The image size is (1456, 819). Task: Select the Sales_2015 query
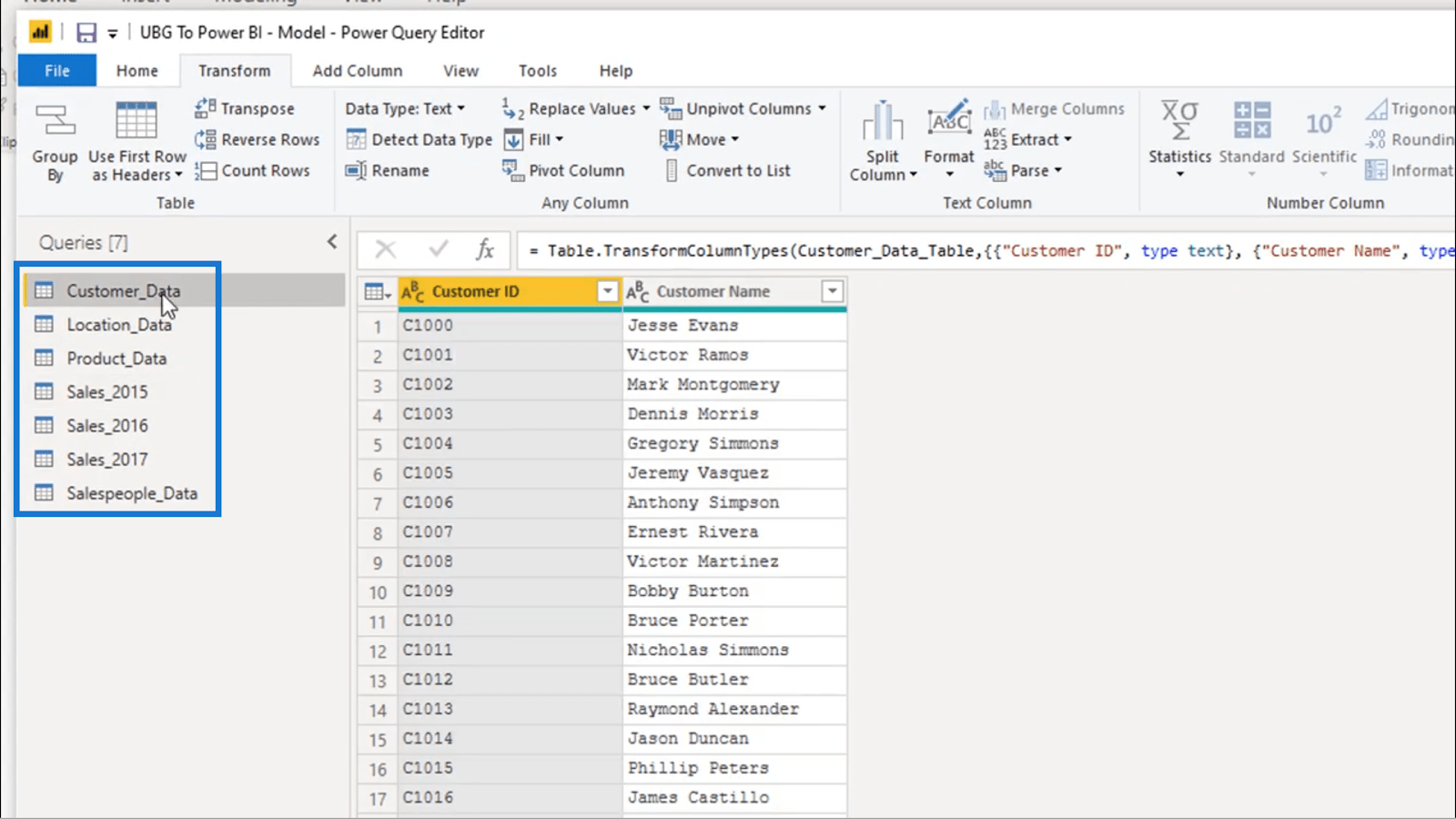(185, 391)
